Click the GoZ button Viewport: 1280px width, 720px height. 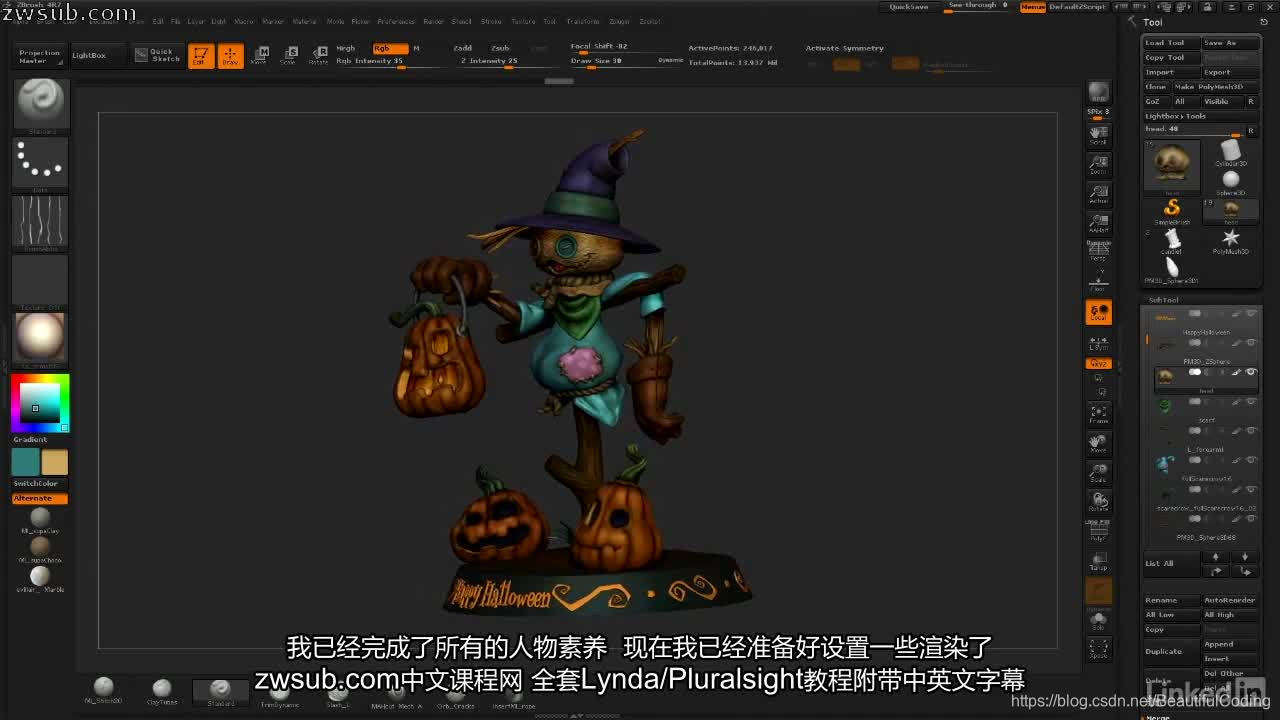(1155, 101)
